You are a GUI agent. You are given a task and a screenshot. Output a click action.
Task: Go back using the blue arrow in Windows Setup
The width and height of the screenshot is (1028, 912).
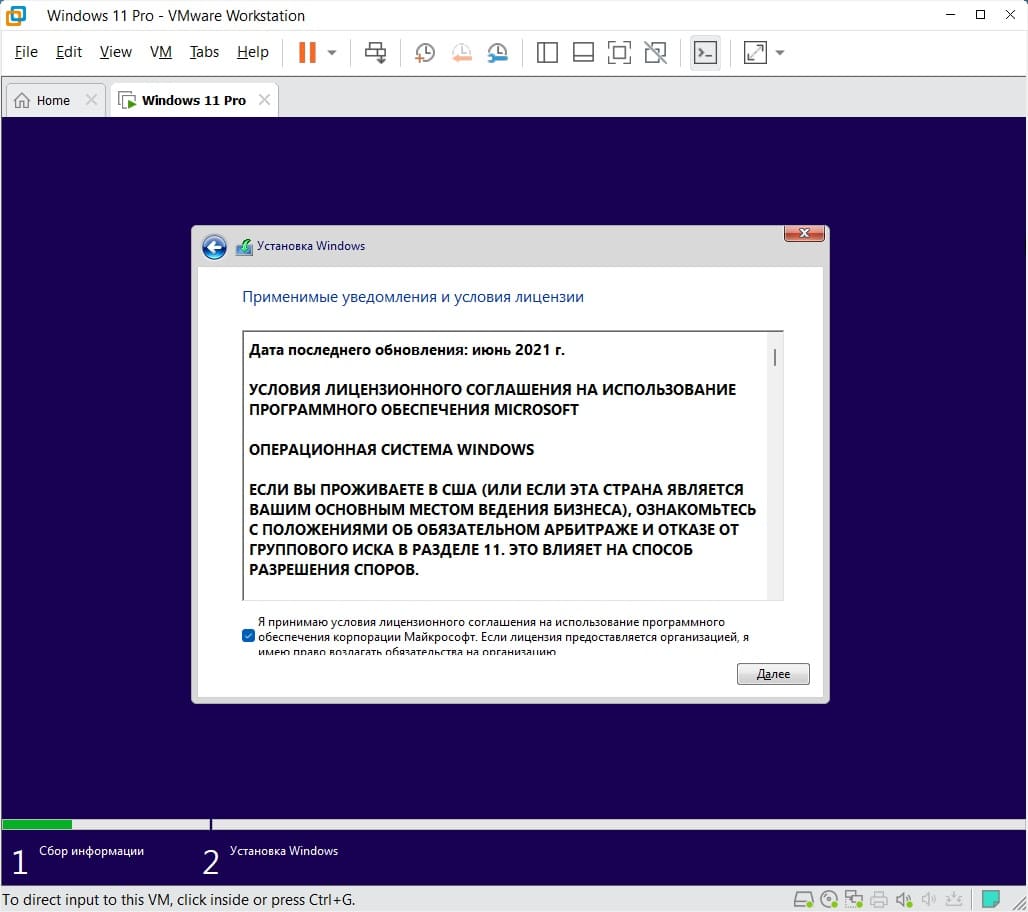(214, 247)
